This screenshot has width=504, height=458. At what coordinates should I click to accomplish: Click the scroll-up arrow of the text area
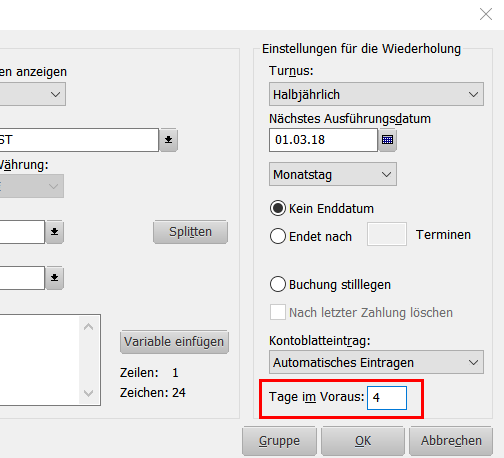click(89, 327)
